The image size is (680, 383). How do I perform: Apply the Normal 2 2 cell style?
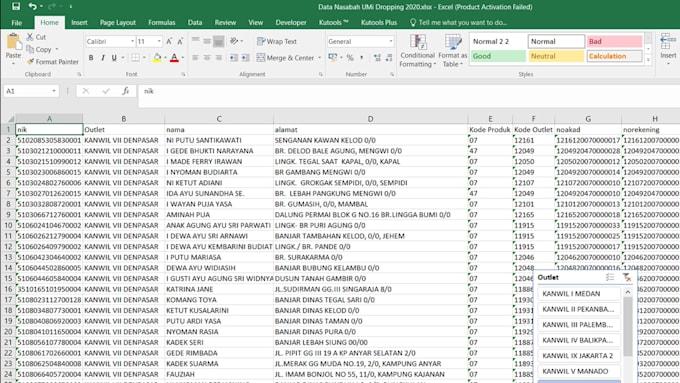[x=498, y=41]
